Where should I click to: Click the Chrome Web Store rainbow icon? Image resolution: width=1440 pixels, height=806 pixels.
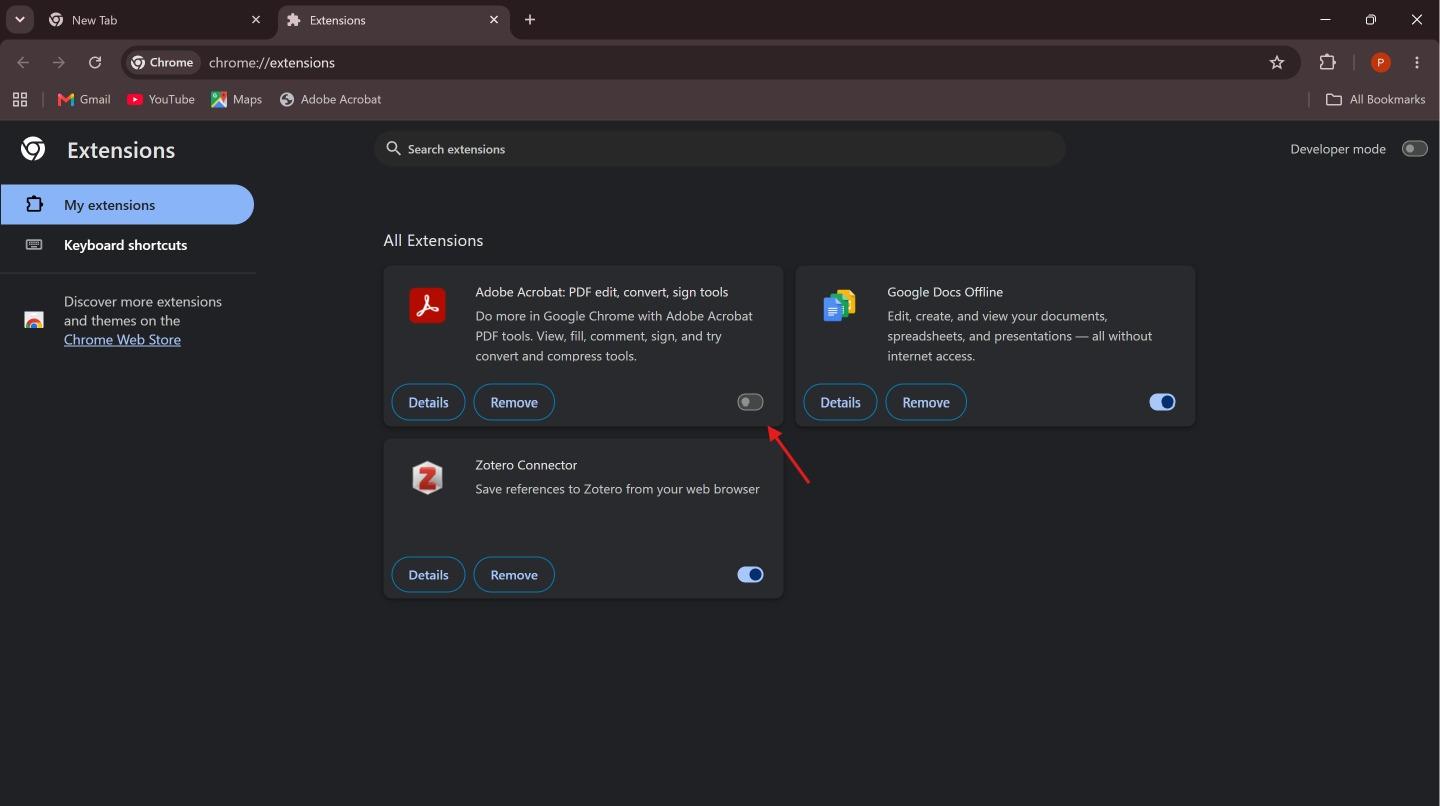pyautogui.click(x=34, y=320)
